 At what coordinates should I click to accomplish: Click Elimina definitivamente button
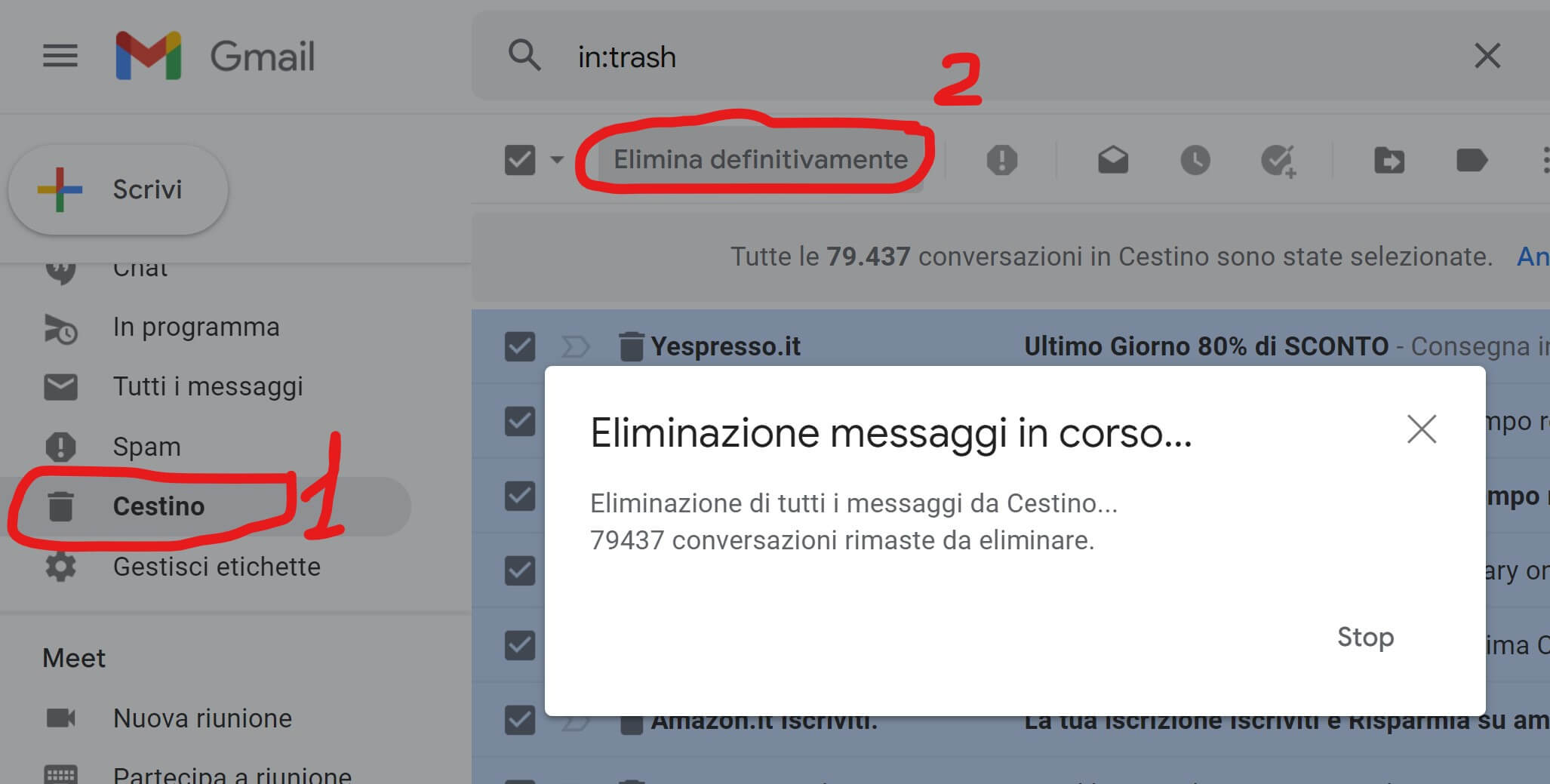click(760, 160)
